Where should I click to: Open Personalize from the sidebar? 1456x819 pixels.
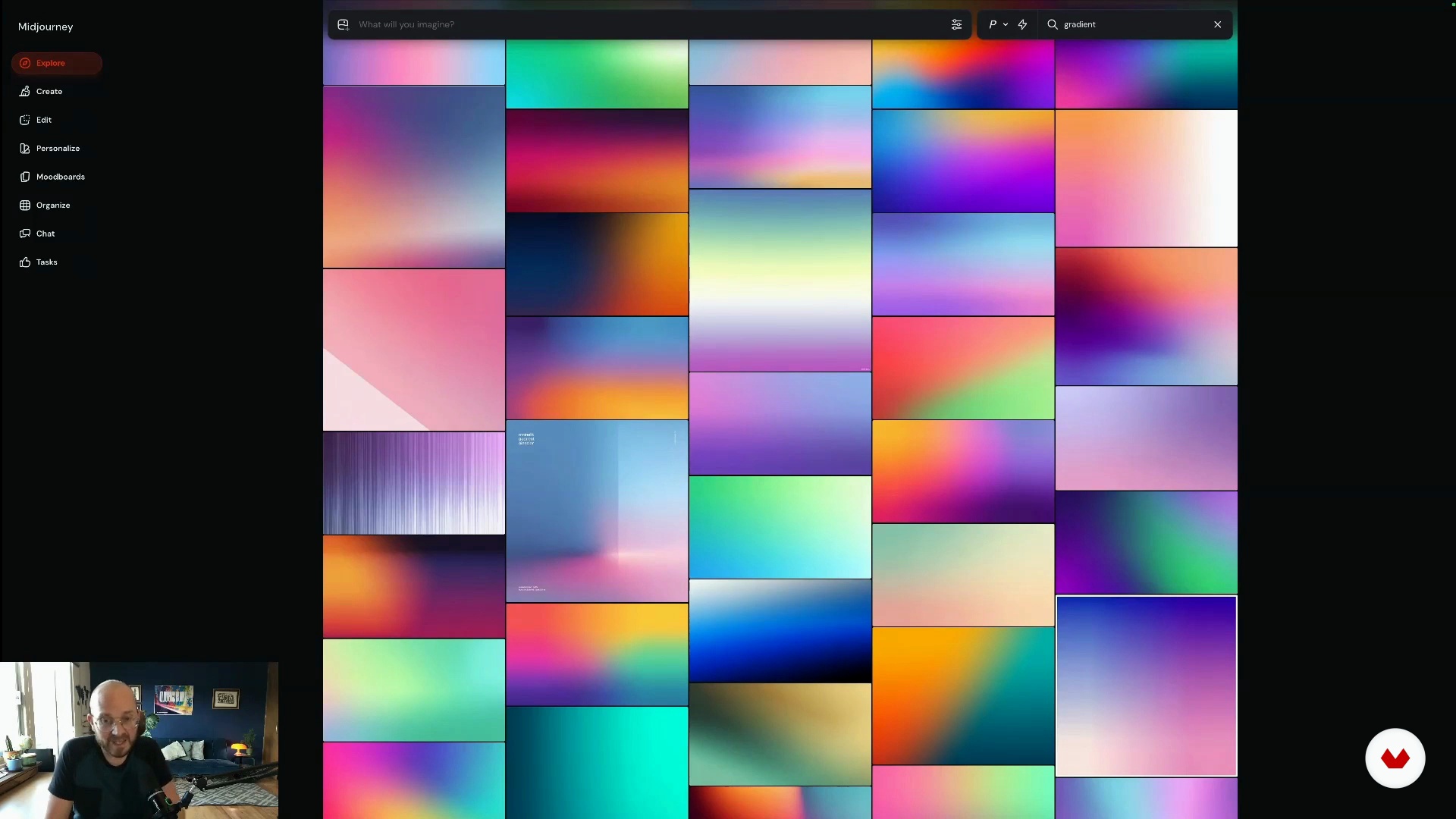[58, 148]
